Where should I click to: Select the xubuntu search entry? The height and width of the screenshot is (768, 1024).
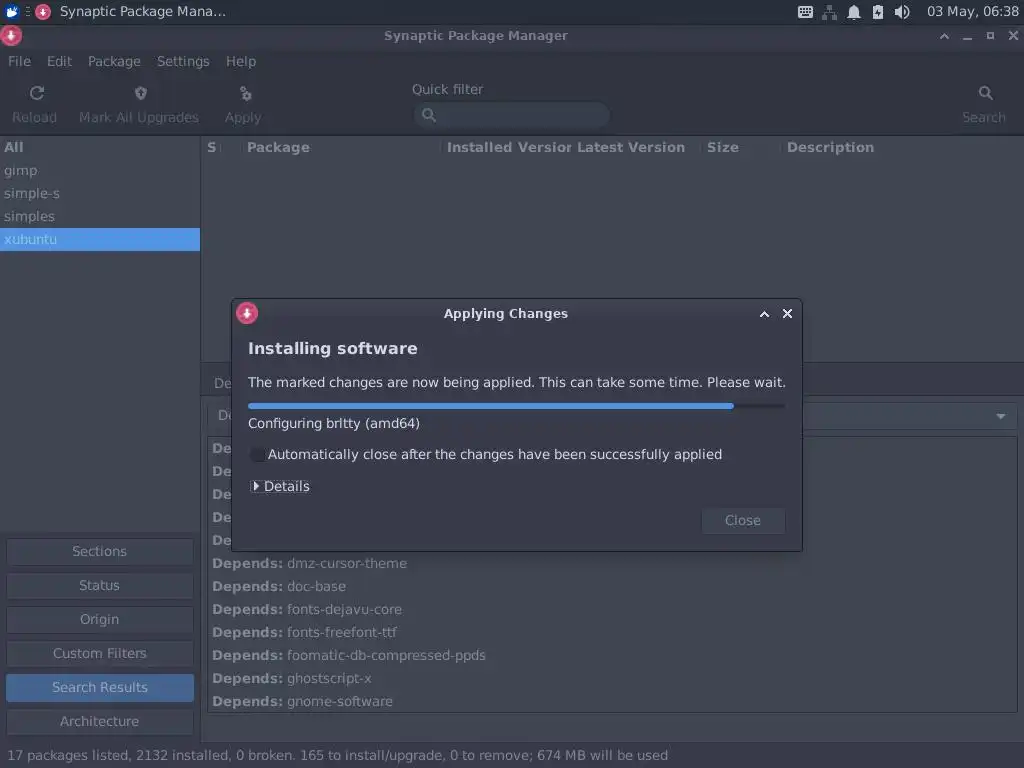[x=100, y=239]
